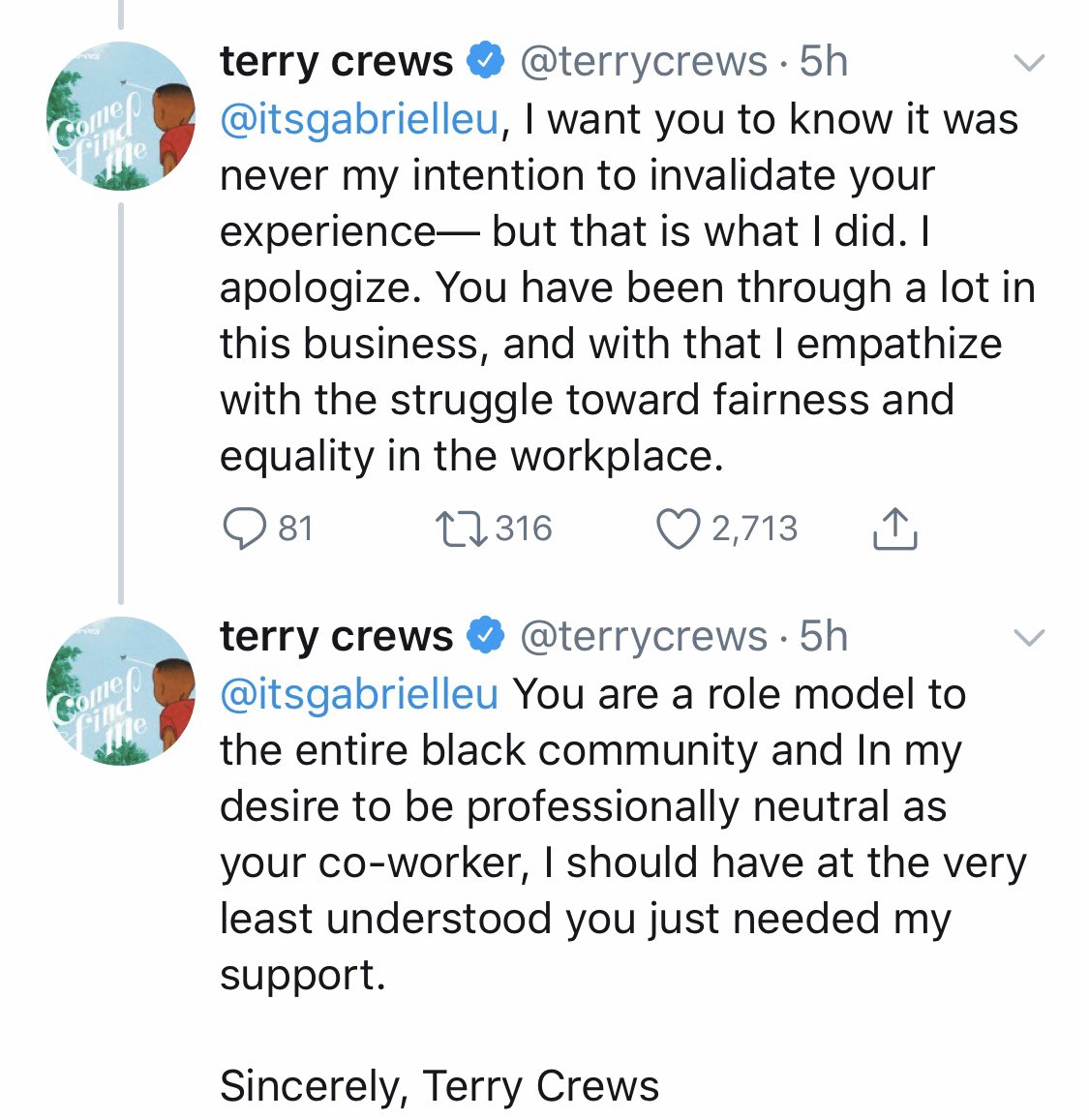
Task: Like the tweet with the heart icon
Action: coord(678,530)
